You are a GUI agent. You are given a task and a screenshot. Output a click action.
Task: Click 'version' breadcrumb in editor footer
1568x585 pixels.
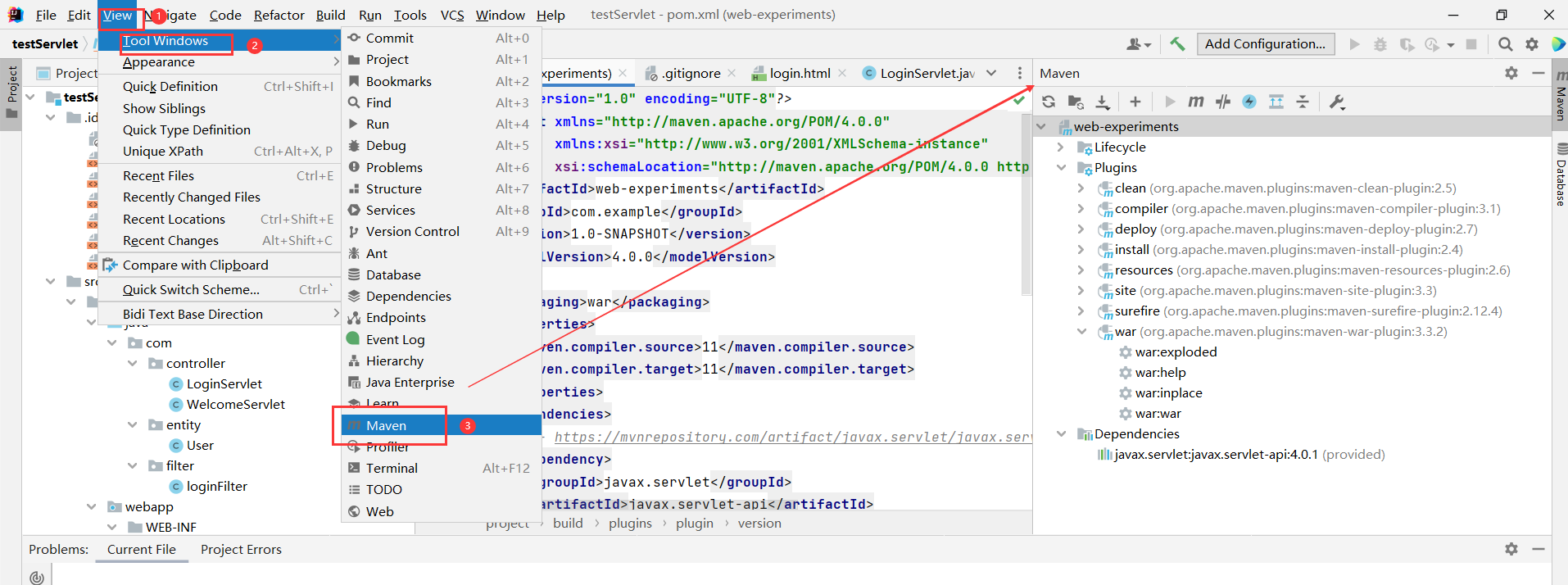[759, 523]
